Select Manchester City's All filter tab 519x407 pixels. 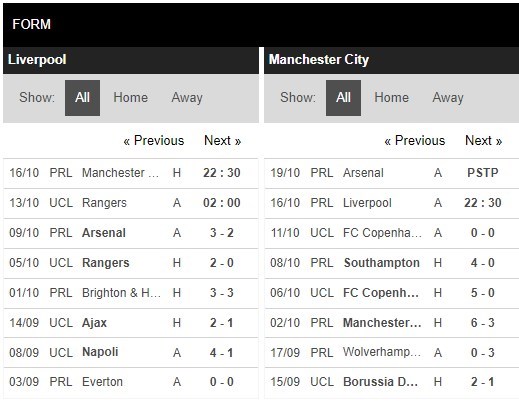coord(343,98)
